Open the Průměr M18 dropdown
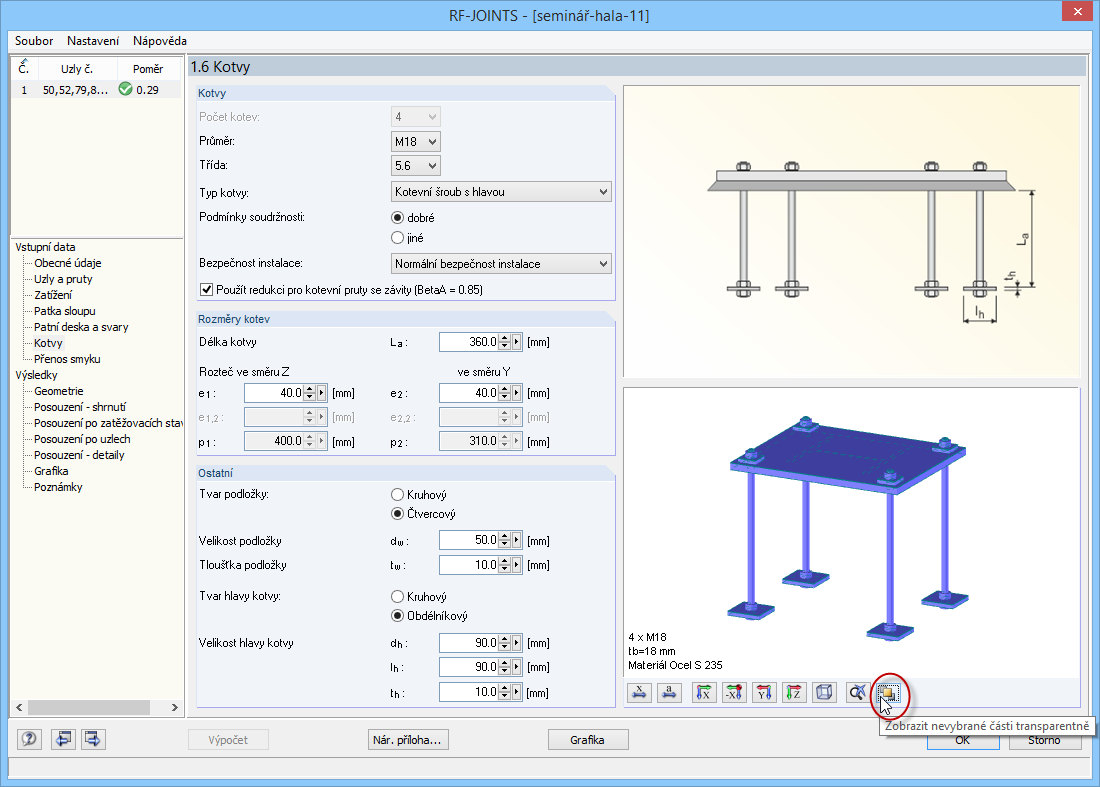The image size is (1100, 787). click(416, 142)
